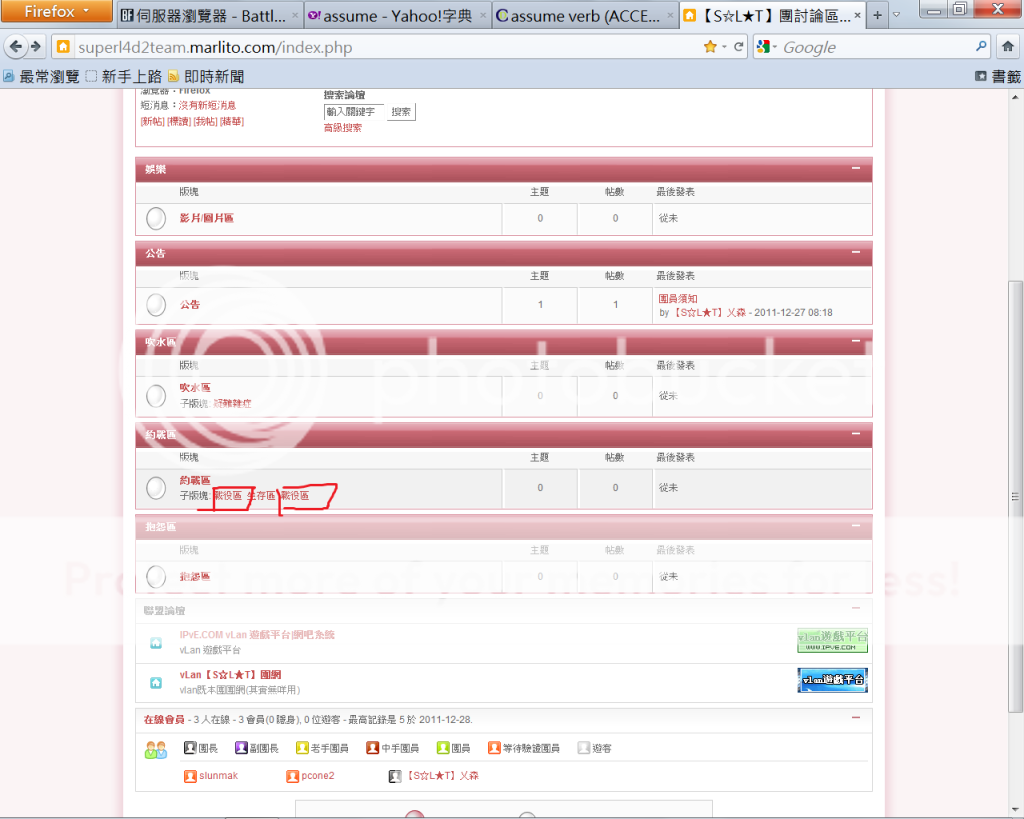Screen dimensions: 1024x819
Task: Click the magnifier icon in the Google search box
Action: [981, 47]
